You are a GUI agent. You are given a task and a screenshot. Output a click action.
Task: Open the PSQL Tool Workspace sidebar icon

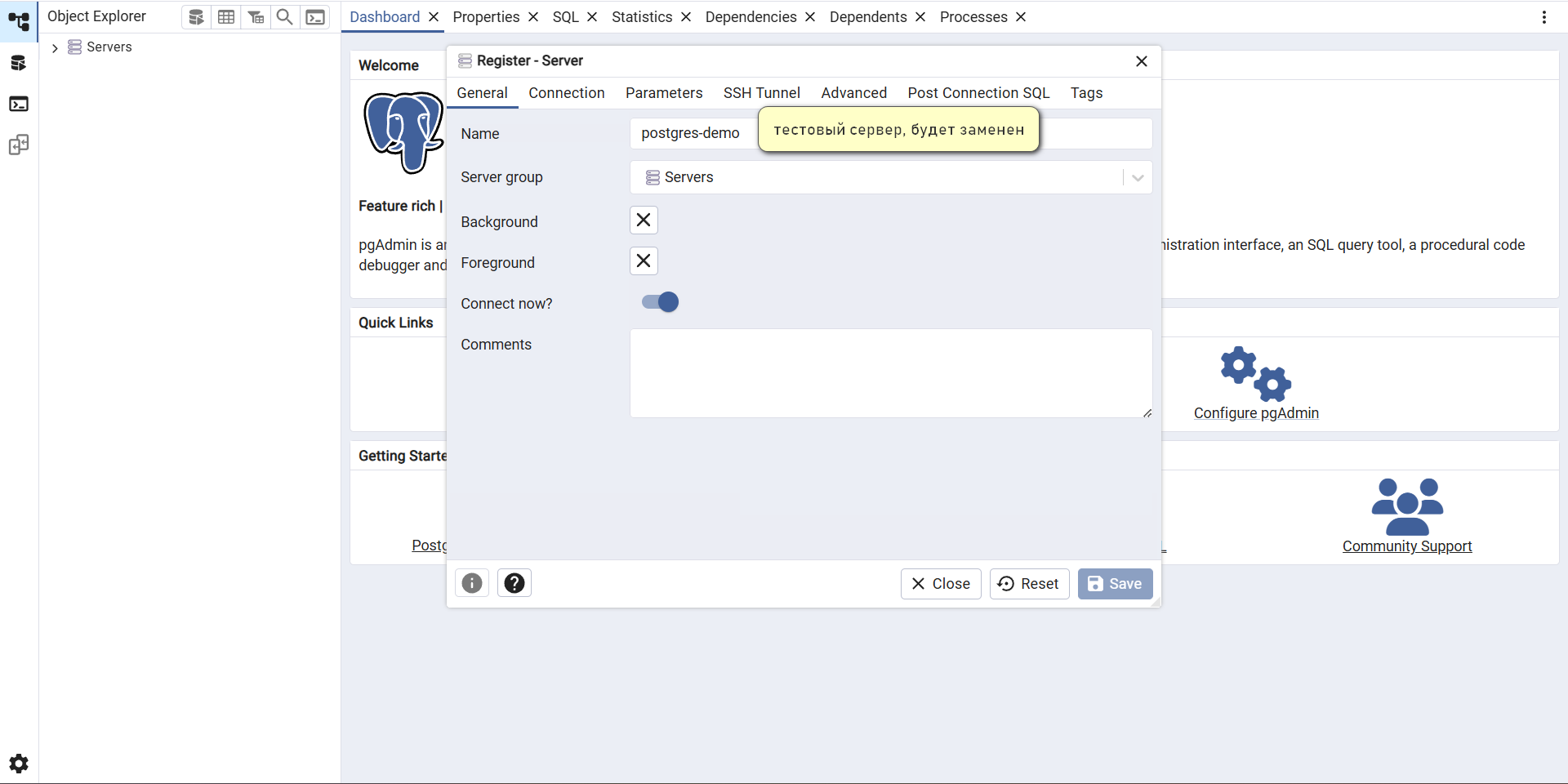click(x=19, y=104)
